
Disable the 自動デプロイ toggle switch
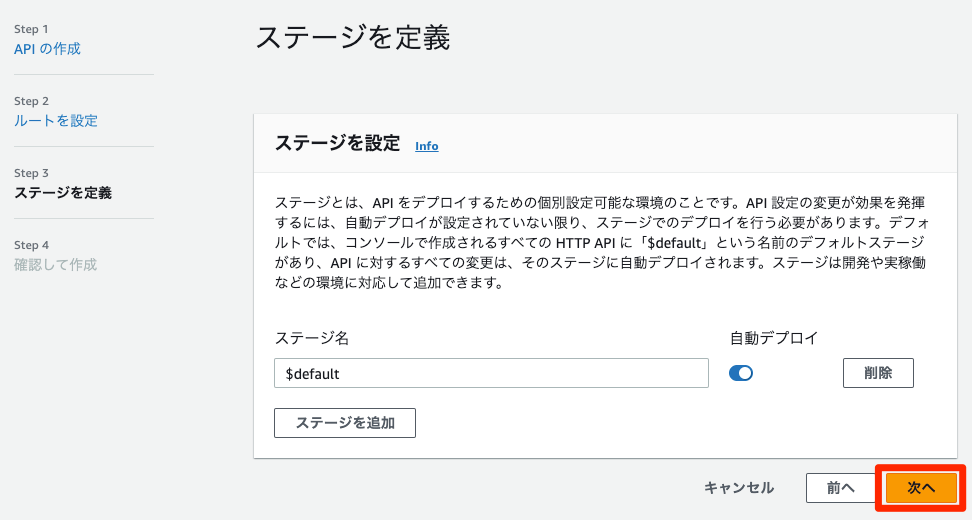pyautogui.click(x=741, y=373)
